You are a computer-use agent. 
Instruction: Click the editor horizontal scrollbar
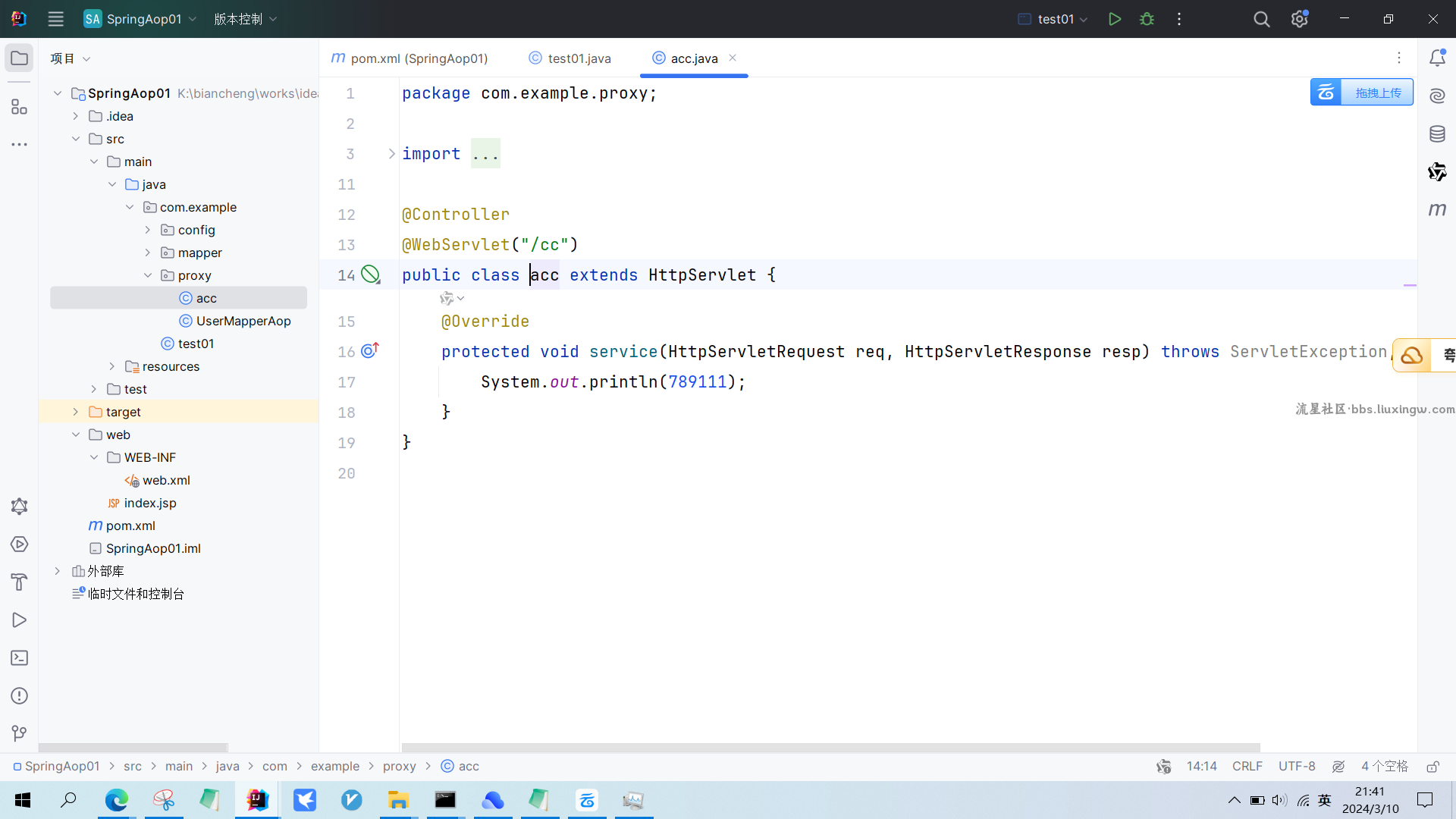[830, 748]
